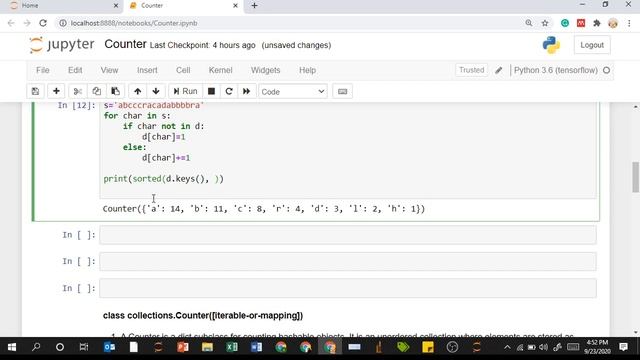
Task: Restart kernel and run all cells
Action: coord(247,91)
